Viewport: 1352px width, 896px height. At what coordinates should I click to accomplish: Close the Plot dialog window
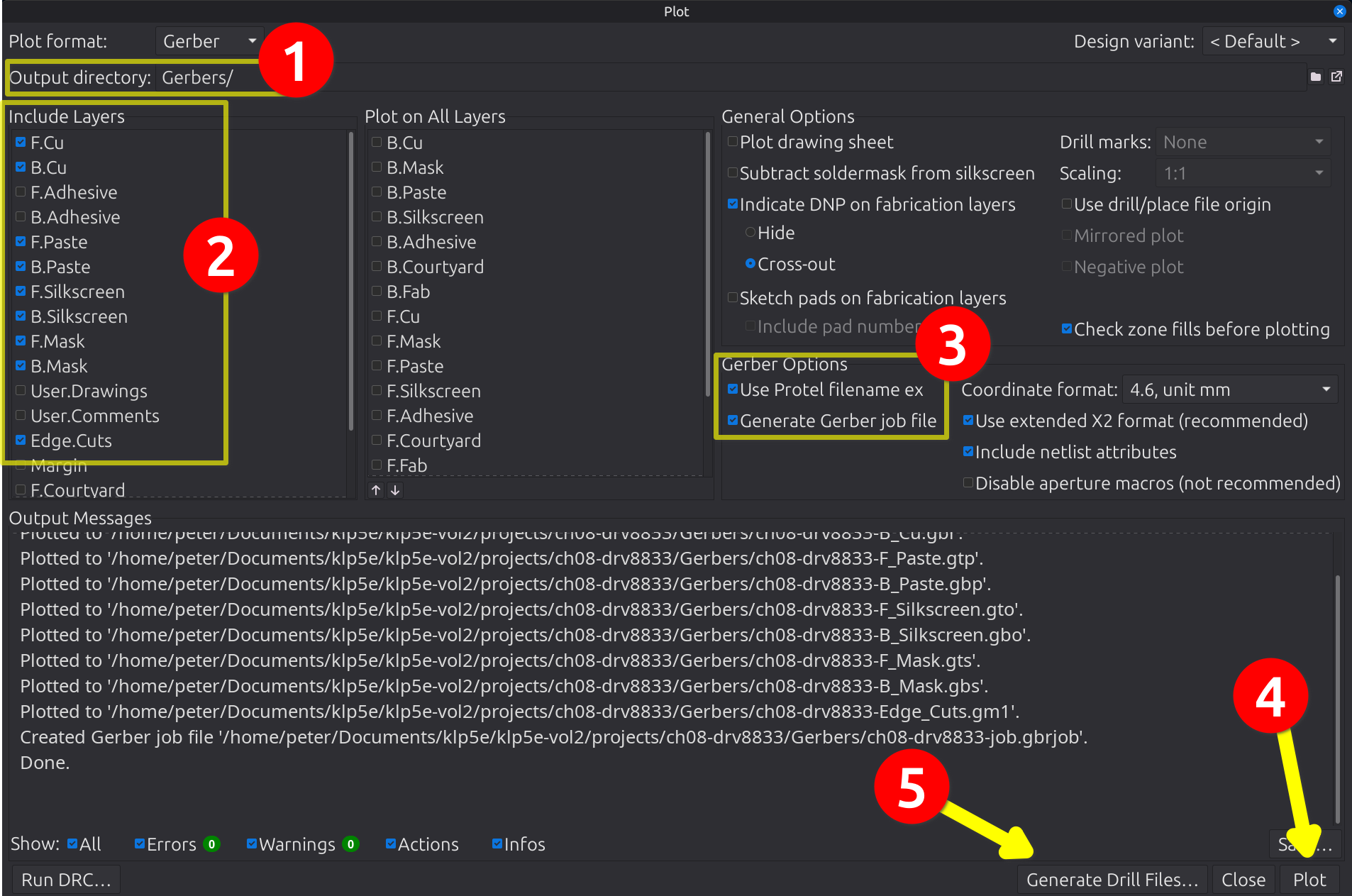point(1339,11)
